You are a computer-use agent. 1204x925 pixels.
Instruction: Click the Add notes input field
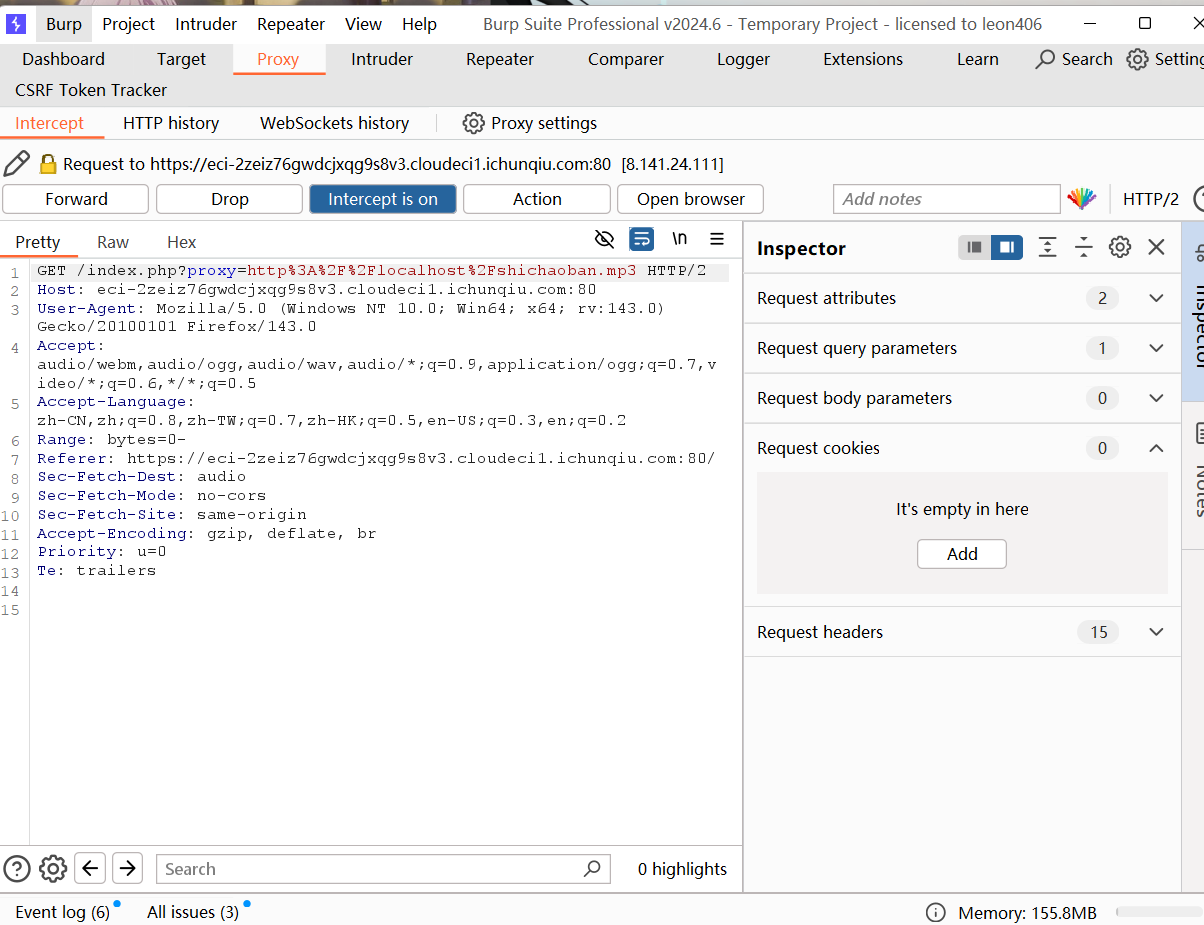(x=946, y=199)
